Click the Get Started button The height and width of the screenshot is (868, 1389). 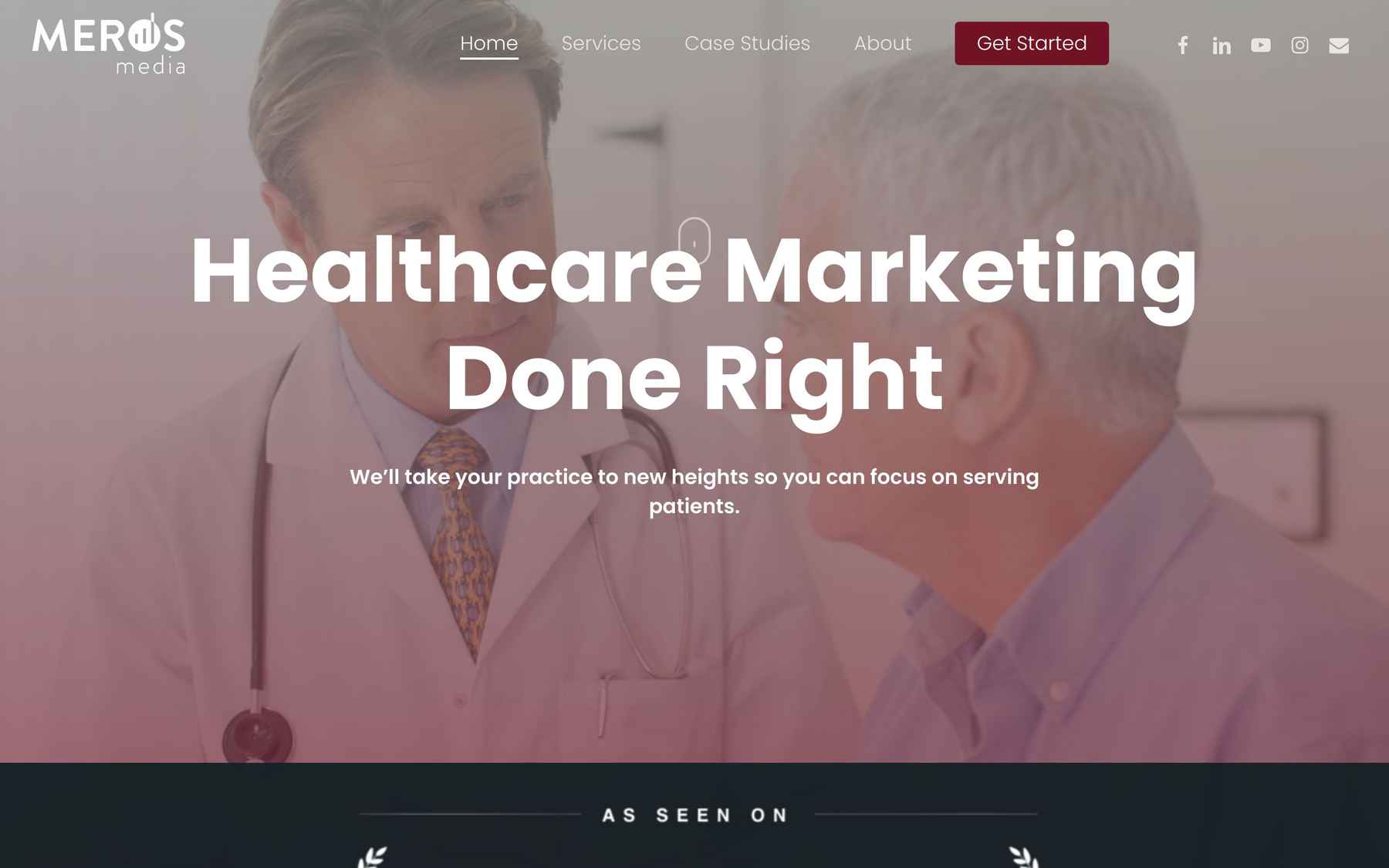(x=1032, y=43)
